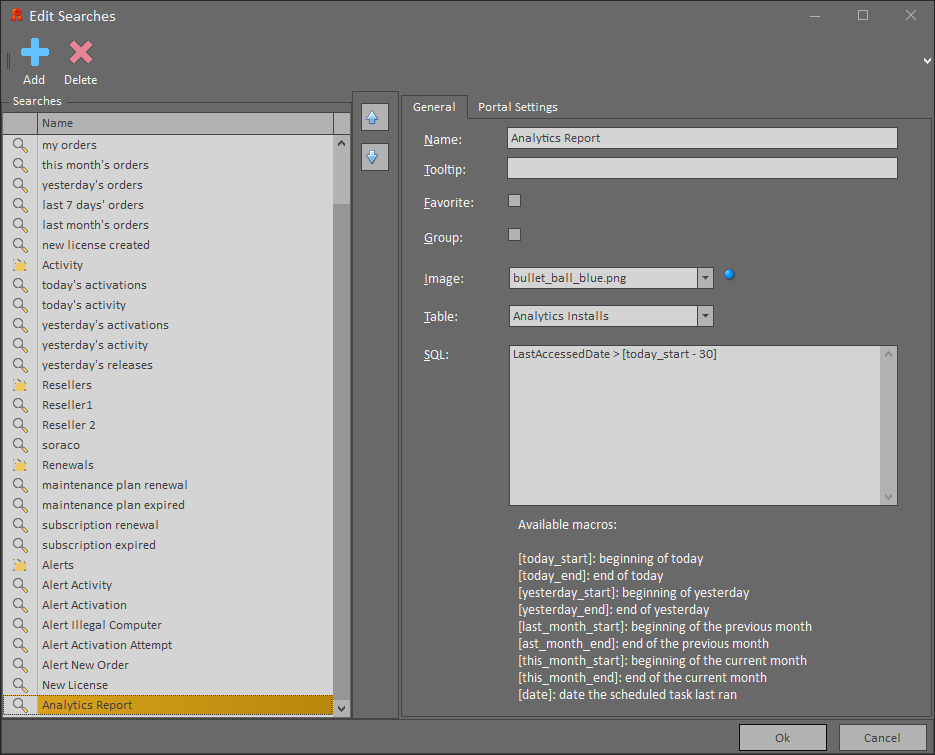Image resolution: width=935 pixels, height=755 pixels.
Task: Switch to the Portal Settings tab
Action: click(517, 107)
